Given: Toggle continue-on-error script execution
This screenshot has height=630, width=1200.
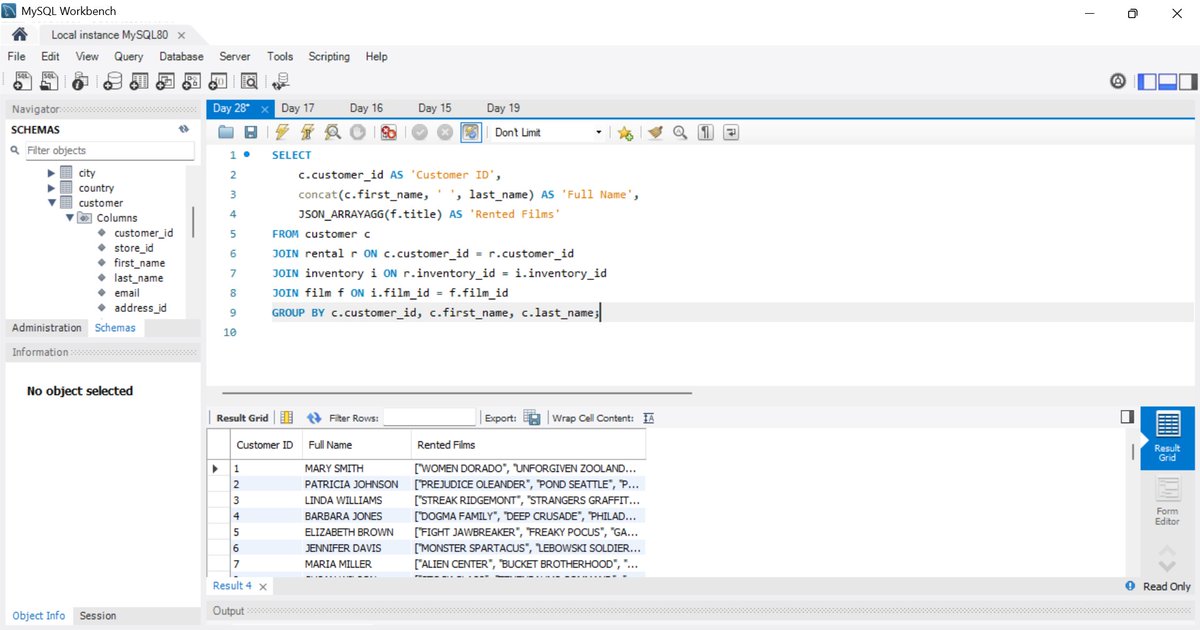Looking at the screenshot, I should click(x=388, y=132).
